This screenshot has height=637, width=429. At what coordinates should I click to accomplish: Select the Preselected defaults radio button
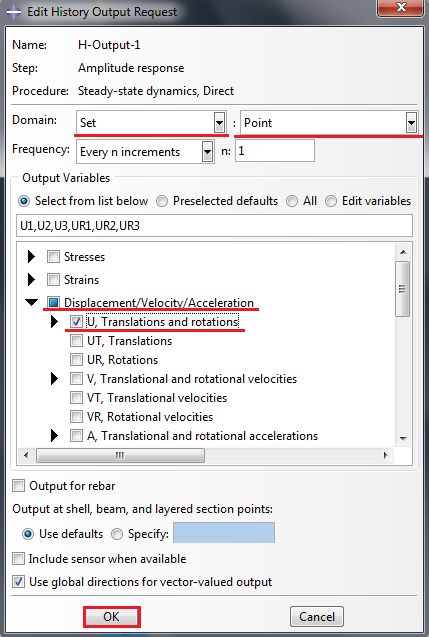162,201
